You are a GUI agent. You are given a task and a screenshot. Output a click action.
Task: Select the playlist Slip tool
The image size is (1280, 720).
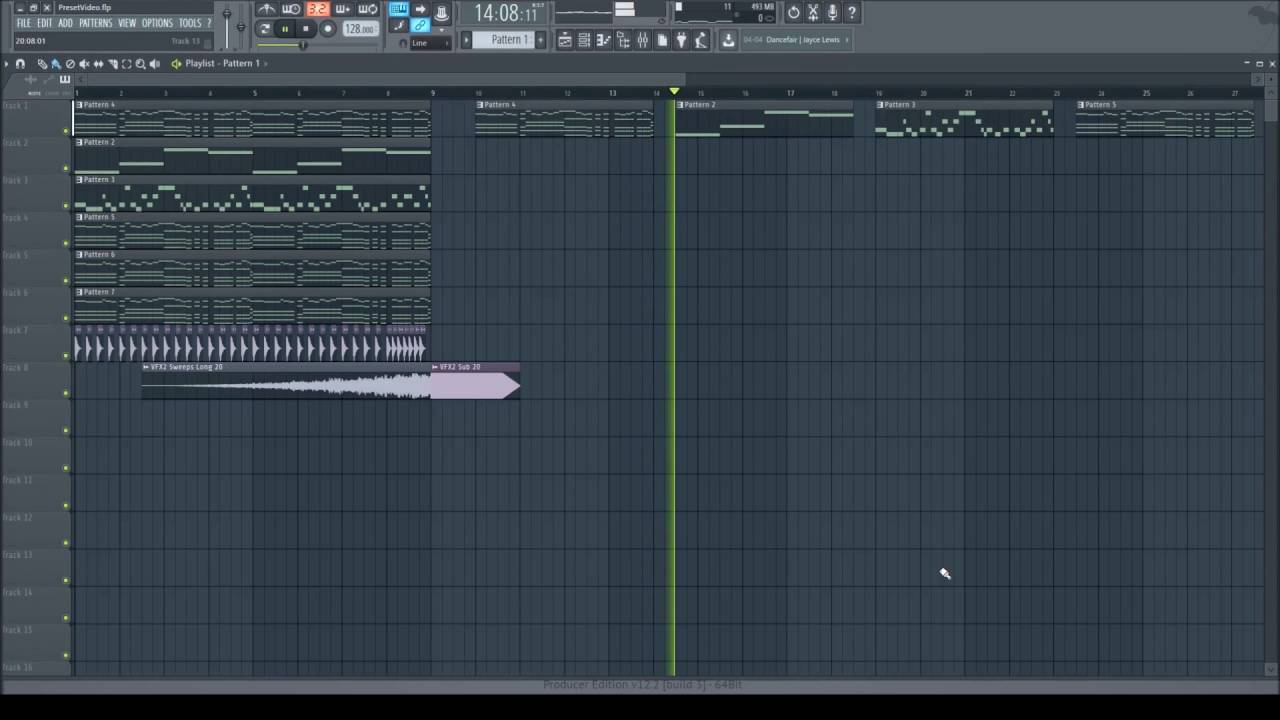(98, 64)
